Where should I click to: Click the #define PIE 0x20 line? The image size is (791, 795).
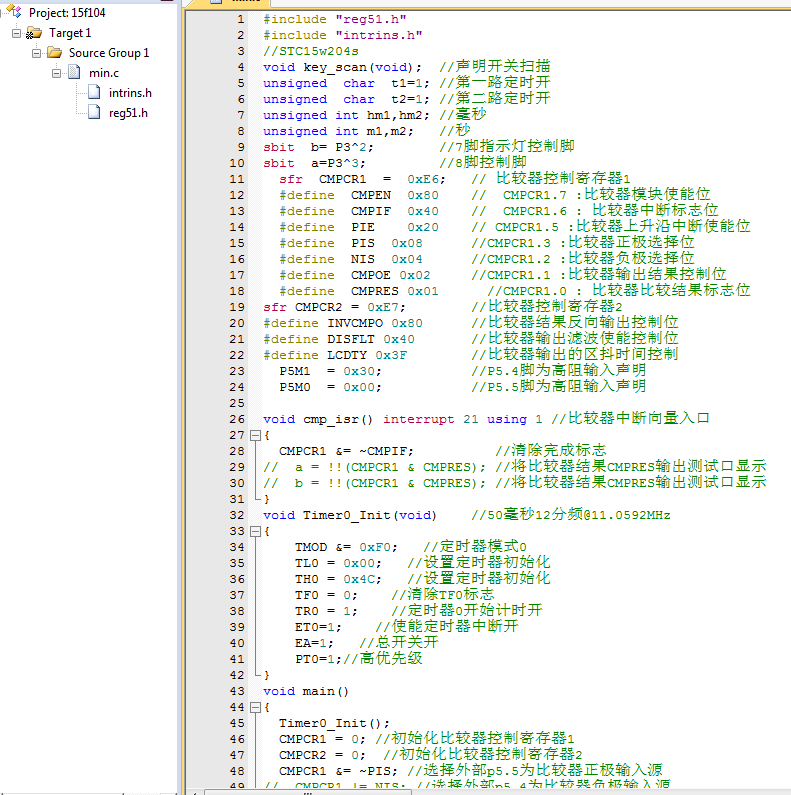coord(358,227)
